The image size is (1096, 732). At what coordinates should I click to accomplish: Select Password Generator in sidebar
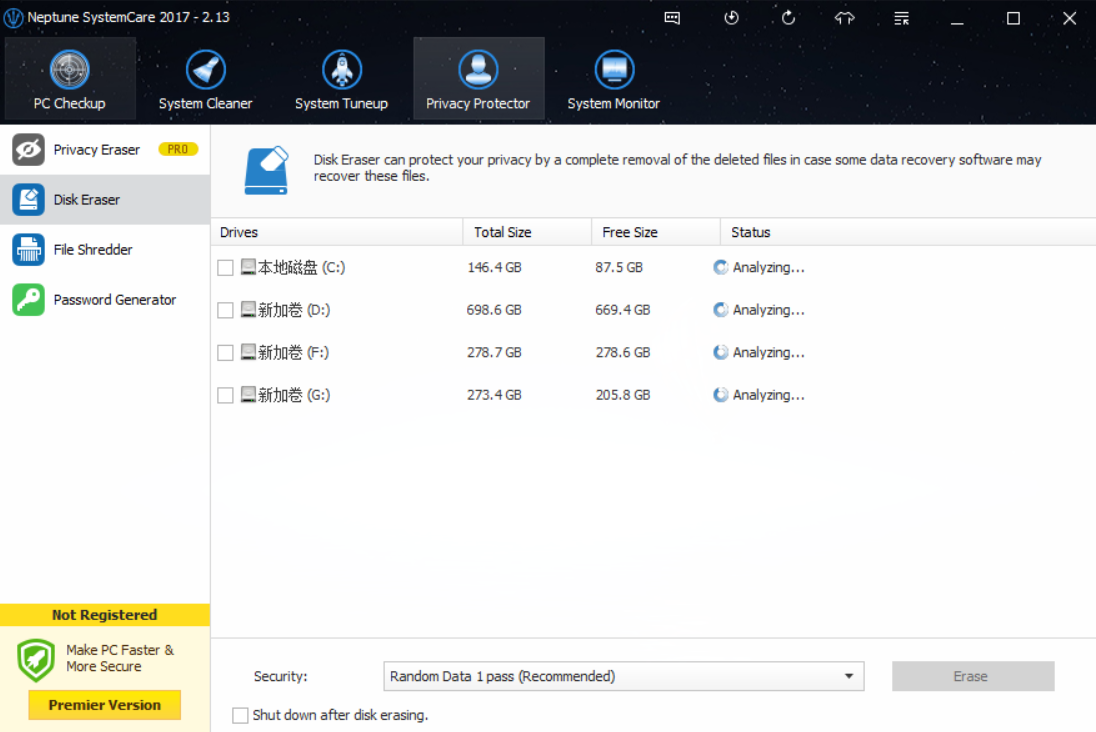(105, 300)
